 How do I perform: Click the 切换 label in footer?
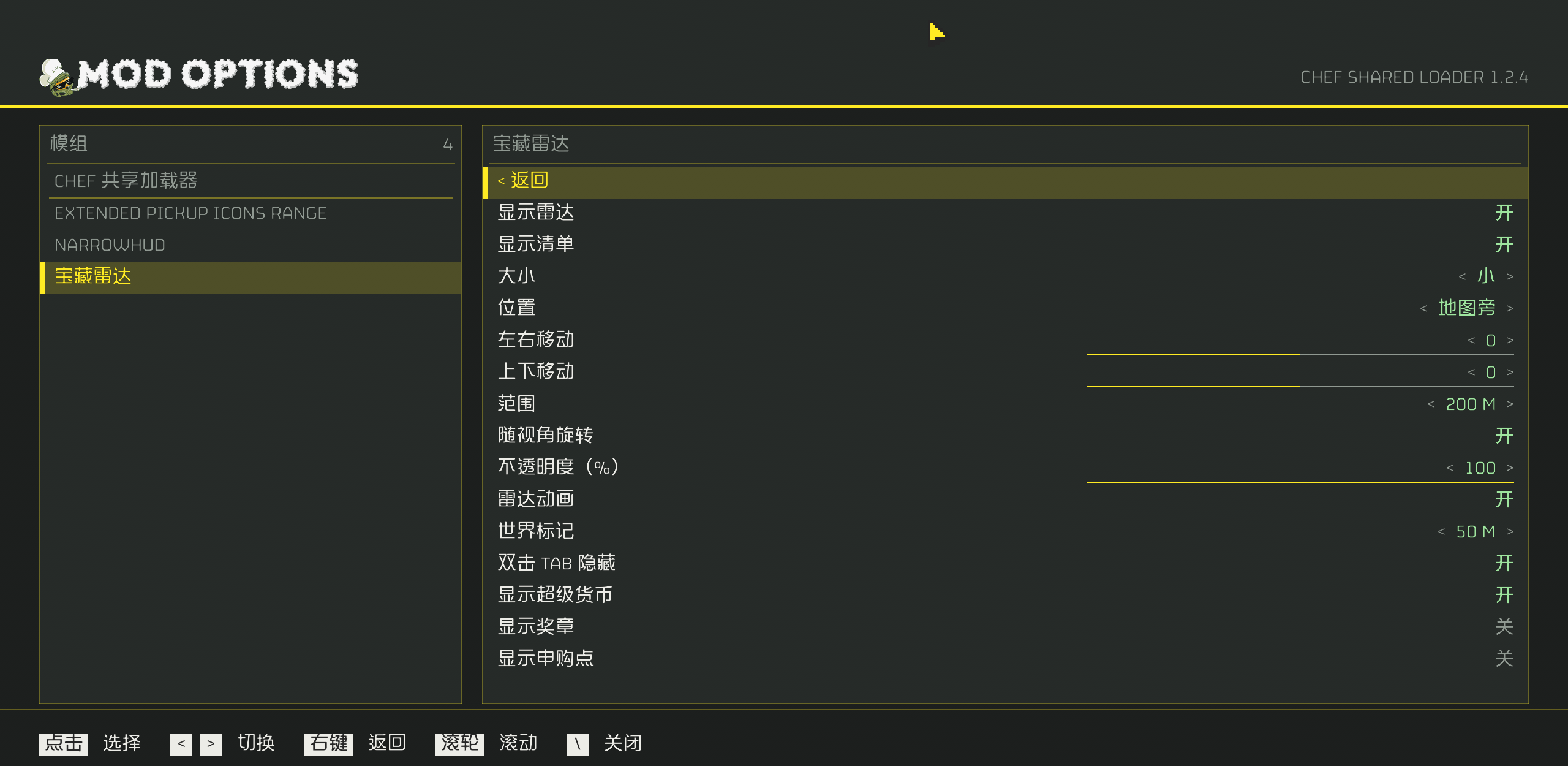click(256, 743)
